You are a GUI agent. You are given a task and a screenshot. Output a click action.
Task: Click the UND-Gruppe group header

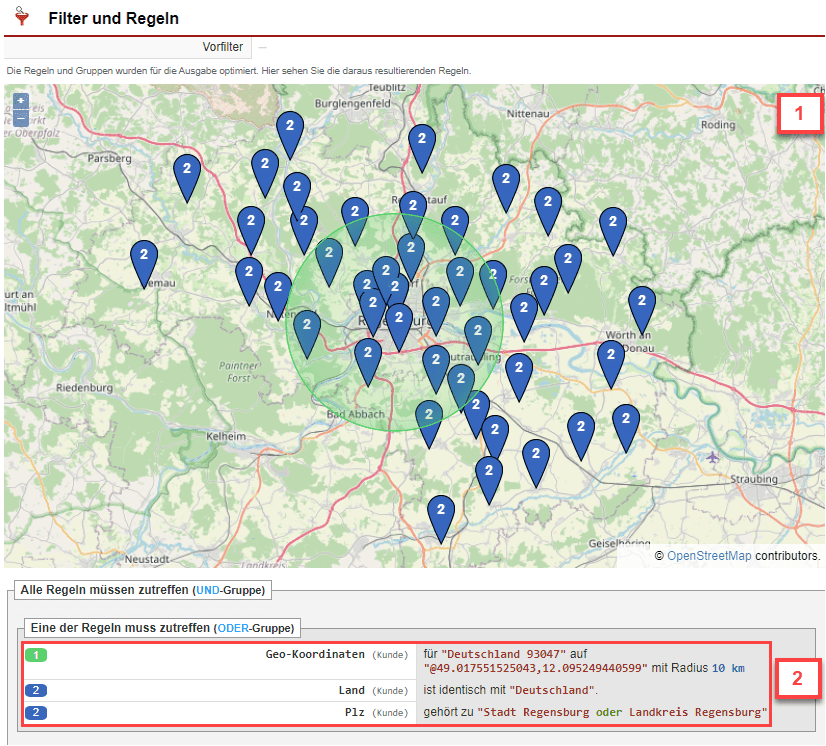(x=142, y=590)
